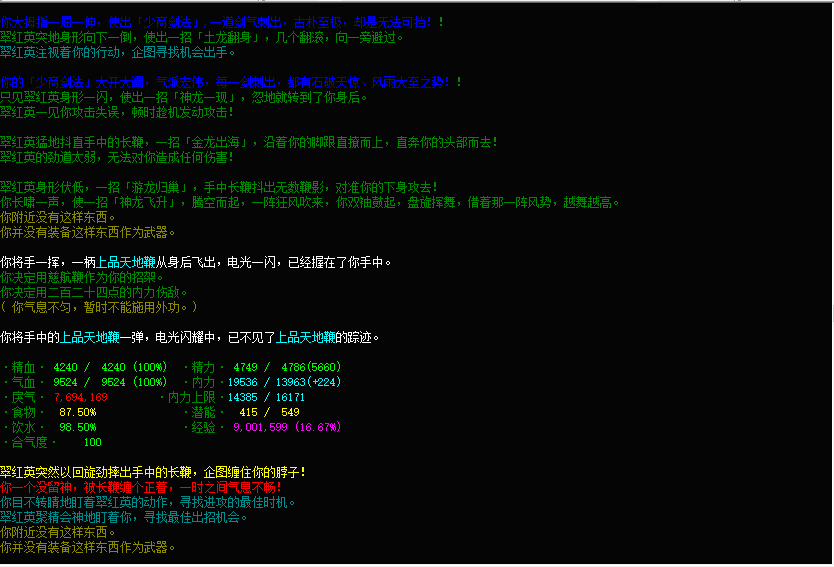Click the blue 少商剑法 line at top
The height and width of the screenshot is (567, 834).
point(220,22)
